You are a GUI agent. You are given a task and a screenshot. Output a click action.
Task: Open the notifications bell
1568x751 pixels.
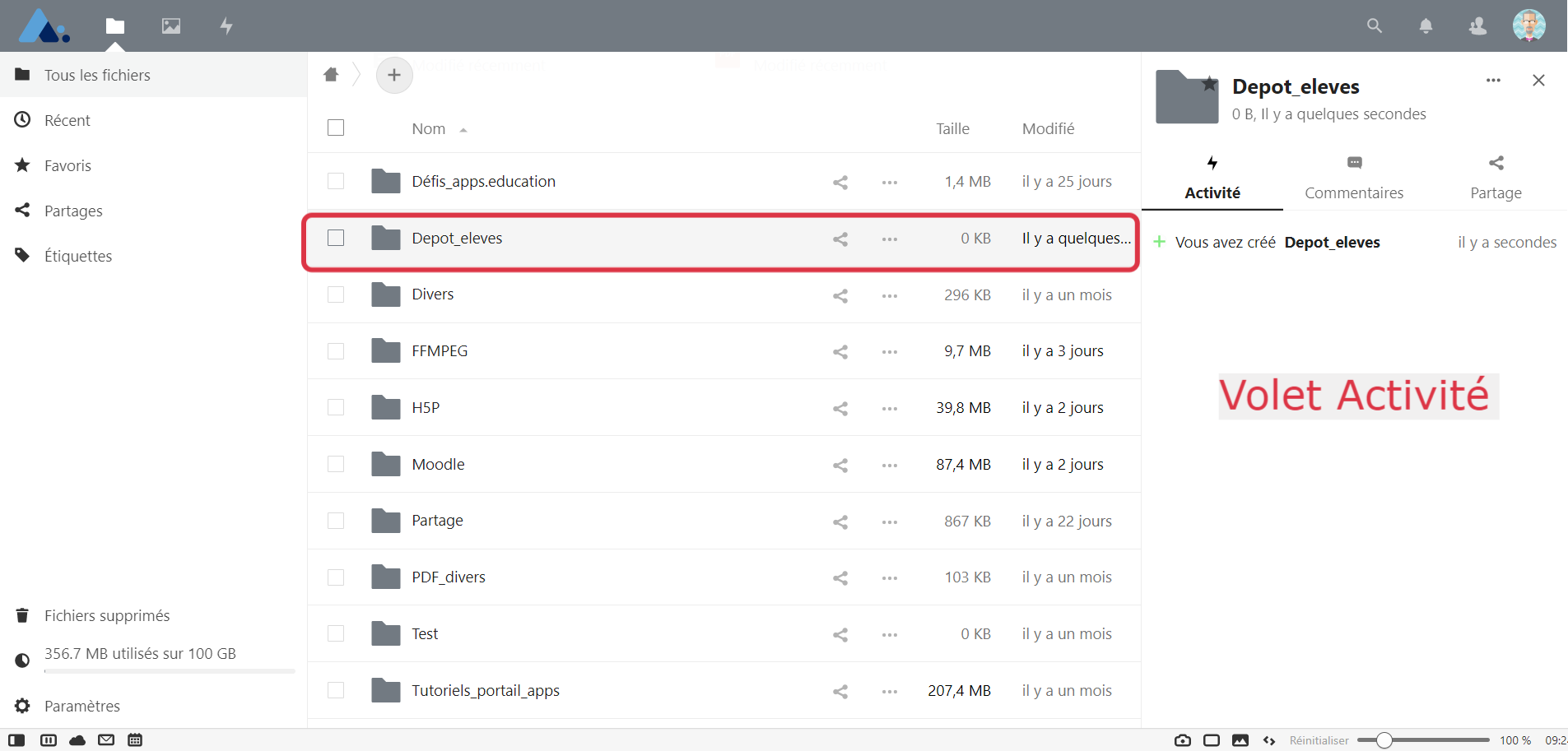point(1426,26)
